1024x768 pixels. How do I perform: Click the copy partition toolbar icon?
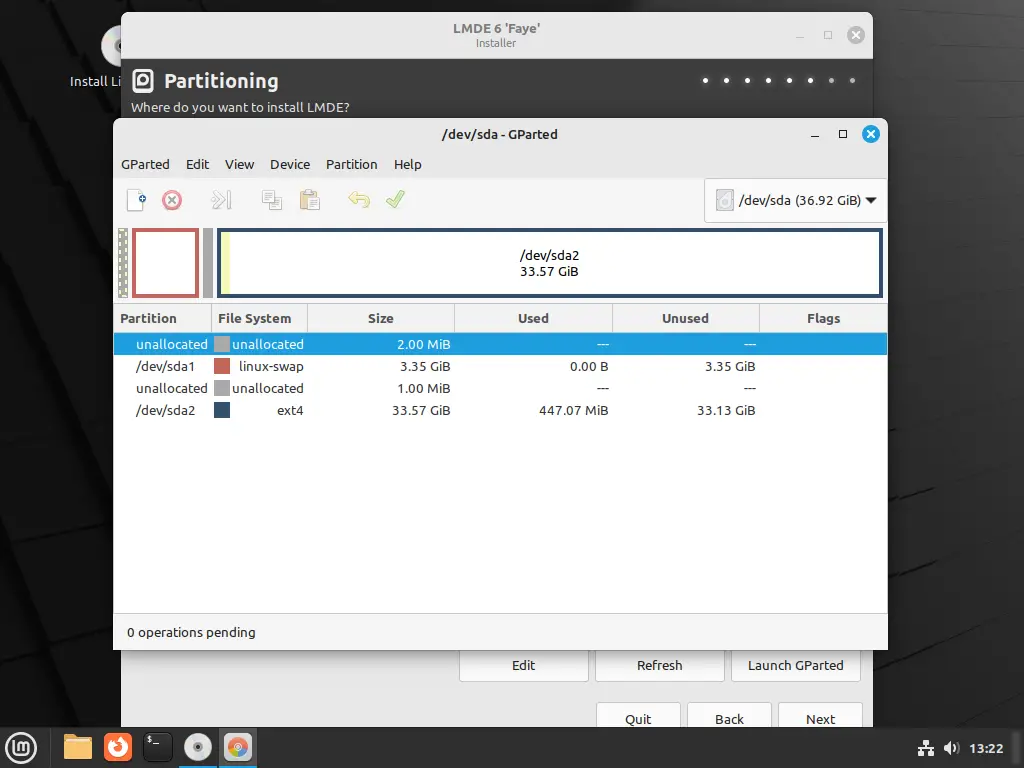click(272, 200)
